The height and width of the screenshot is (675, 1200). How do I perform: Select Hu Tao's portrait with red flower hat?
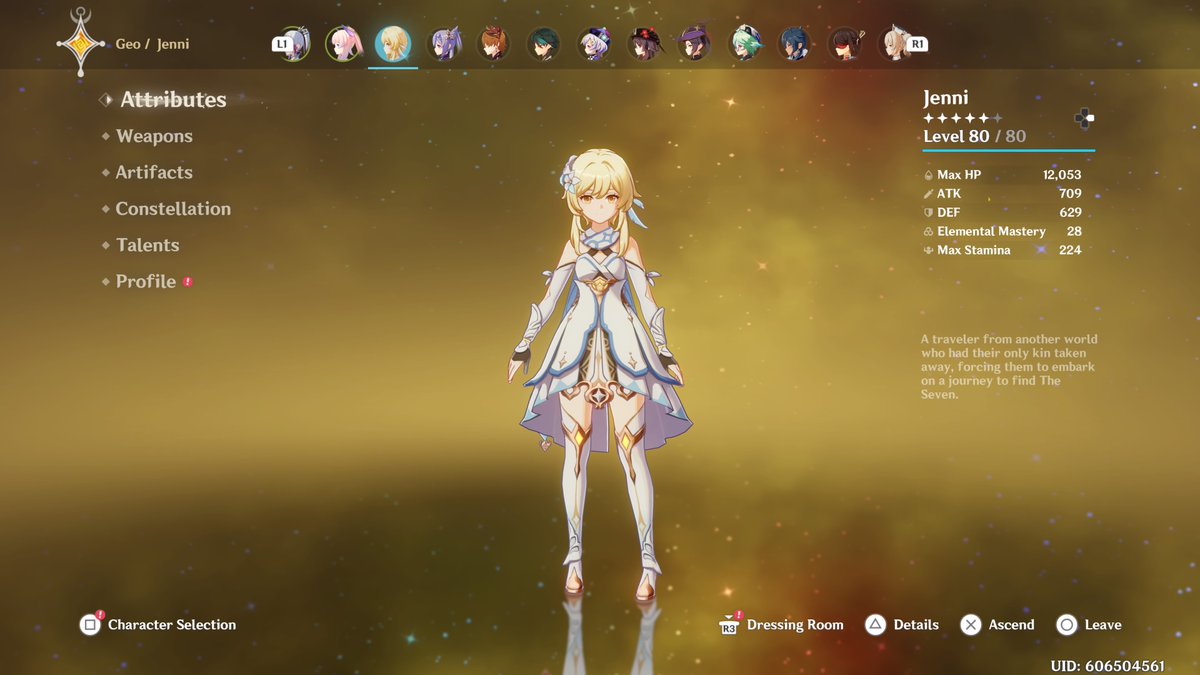point(644,44)
